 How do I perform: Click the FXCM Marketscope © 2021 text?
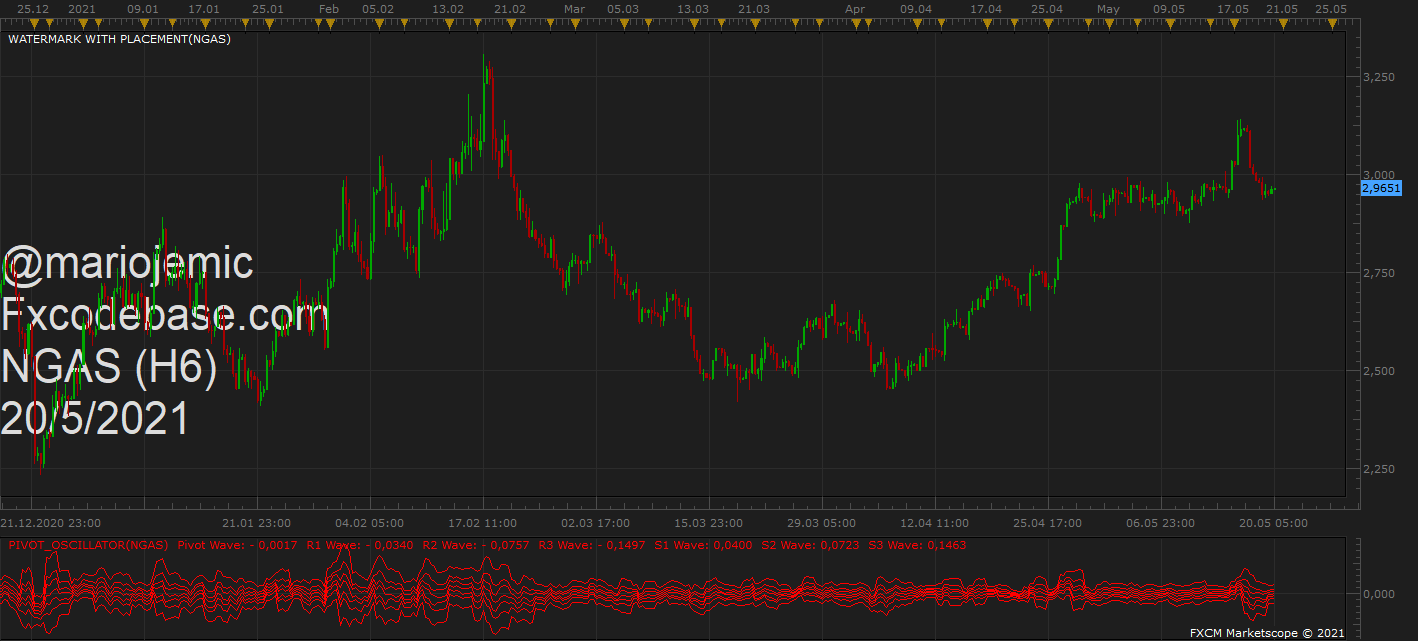point(1267,633)
